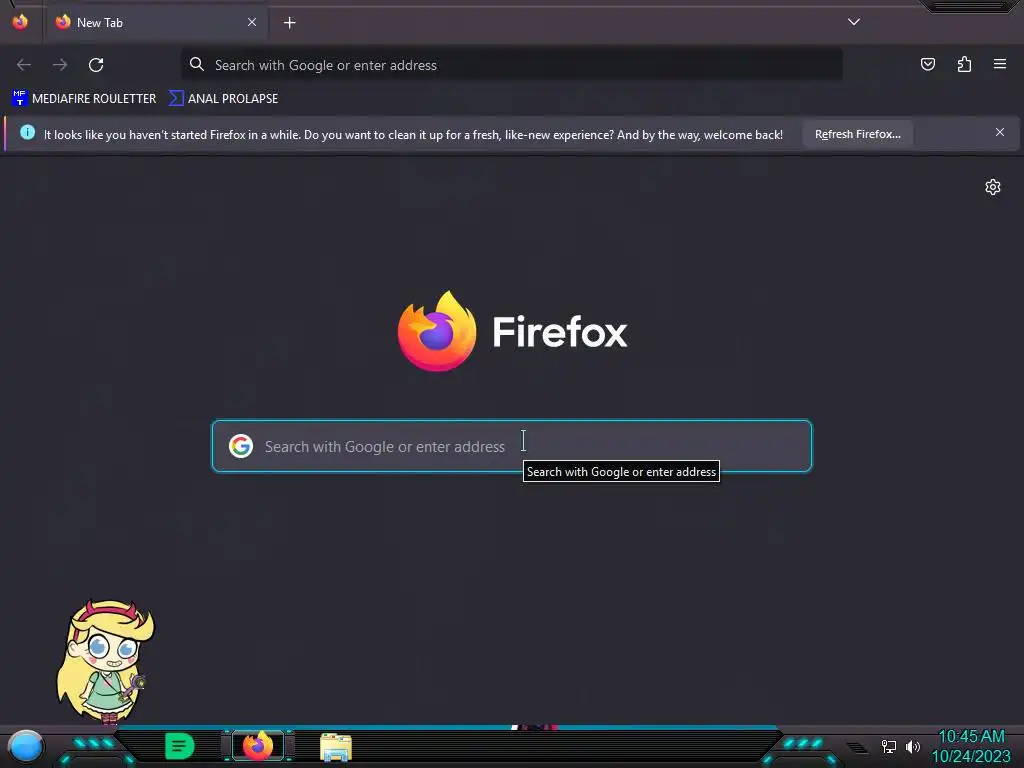1024x768 pixels.
Task: Open a new tab with plus button
Action: click(289, 23)
